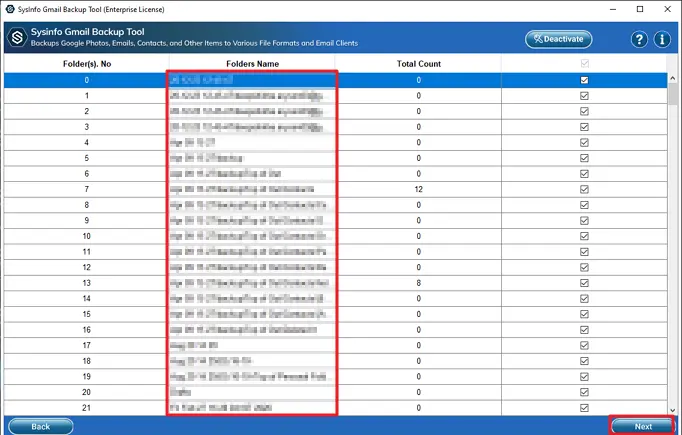Uncheck the checkbox for folder 1

585,96
